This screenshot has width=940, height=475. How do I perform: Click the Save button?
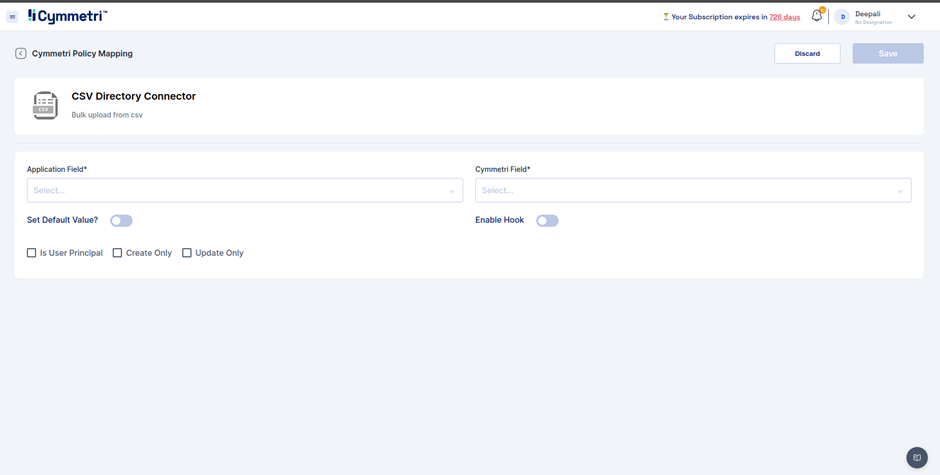(888, 53)
